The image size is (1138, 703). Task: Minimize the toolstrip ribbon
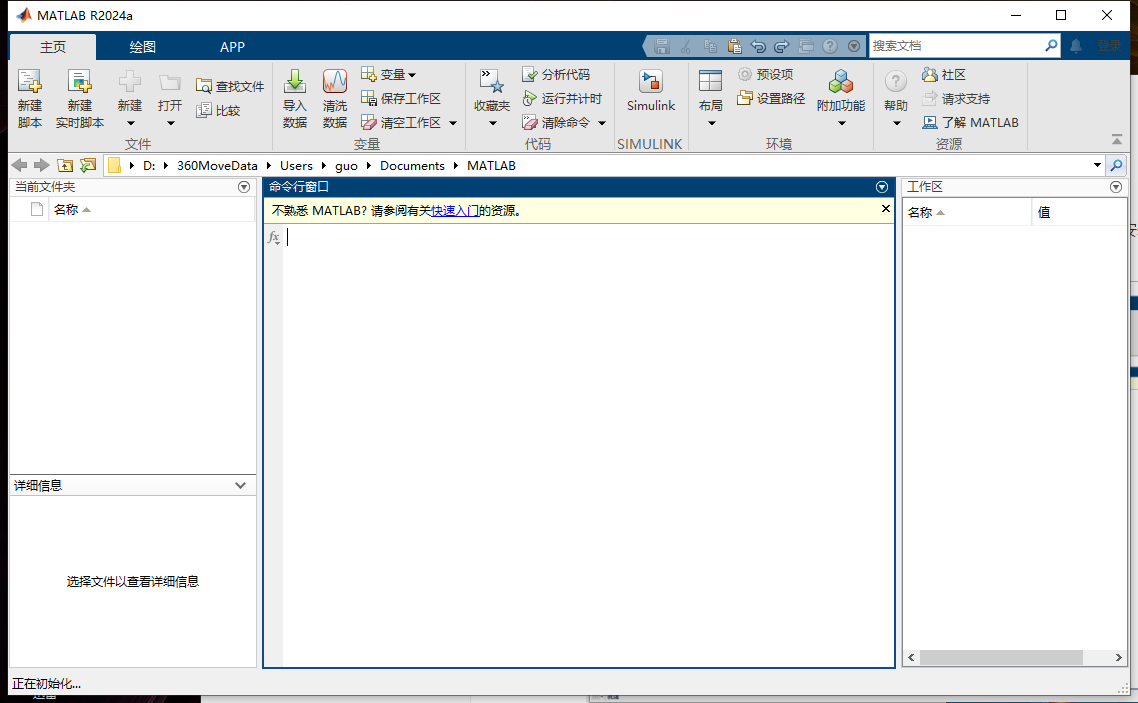point(1117,139)
